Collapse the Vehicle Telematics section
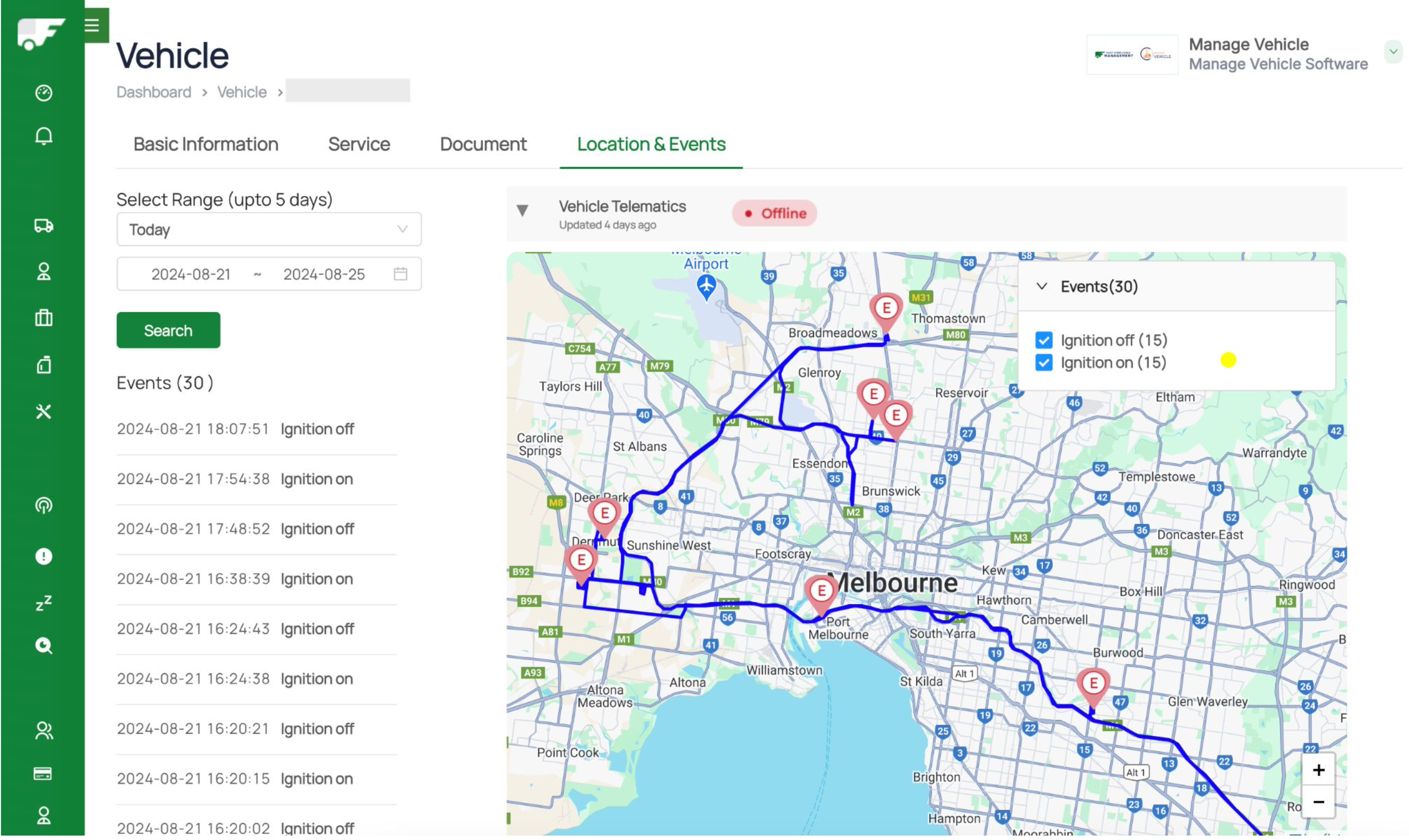Screen dimensions: 1409x840 (x=523, y=211)
